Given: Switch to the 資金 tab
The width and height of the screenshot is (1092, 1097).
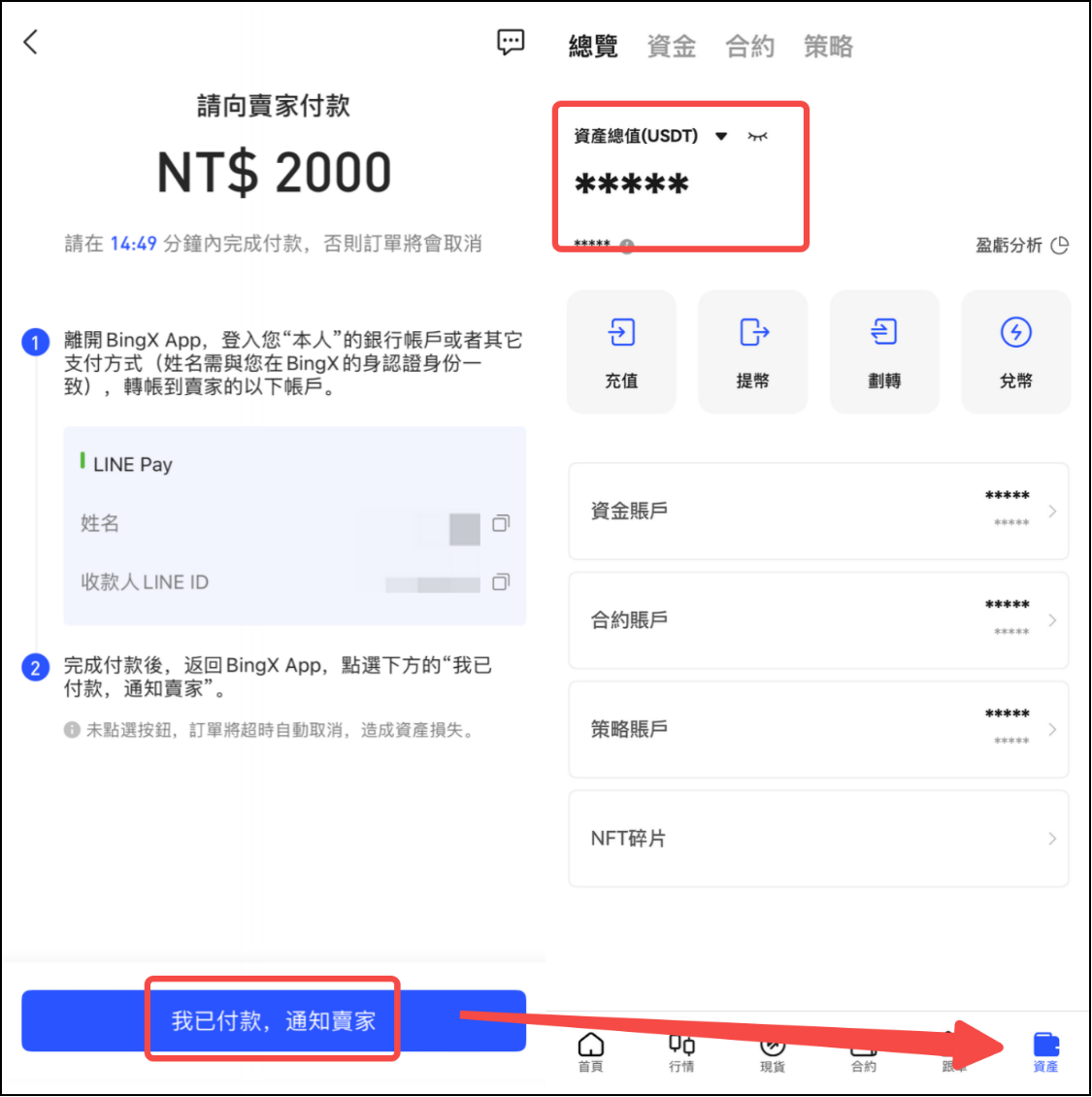Looking at the screenshot, I should pos(672,47).
